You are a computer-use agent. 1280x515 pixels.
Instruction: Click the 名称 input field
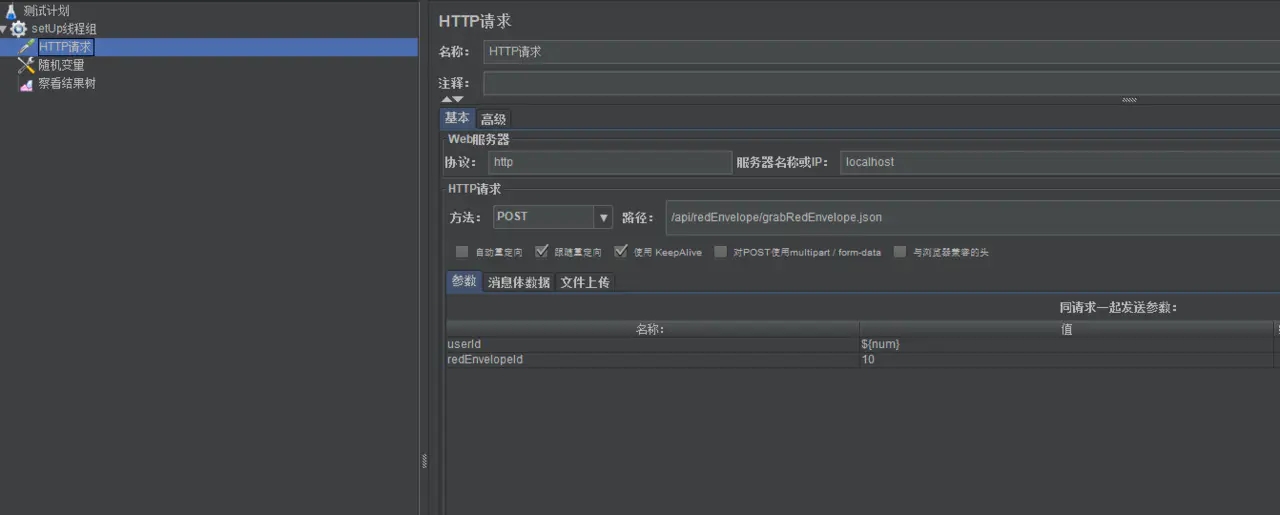[x=880, y=52]
